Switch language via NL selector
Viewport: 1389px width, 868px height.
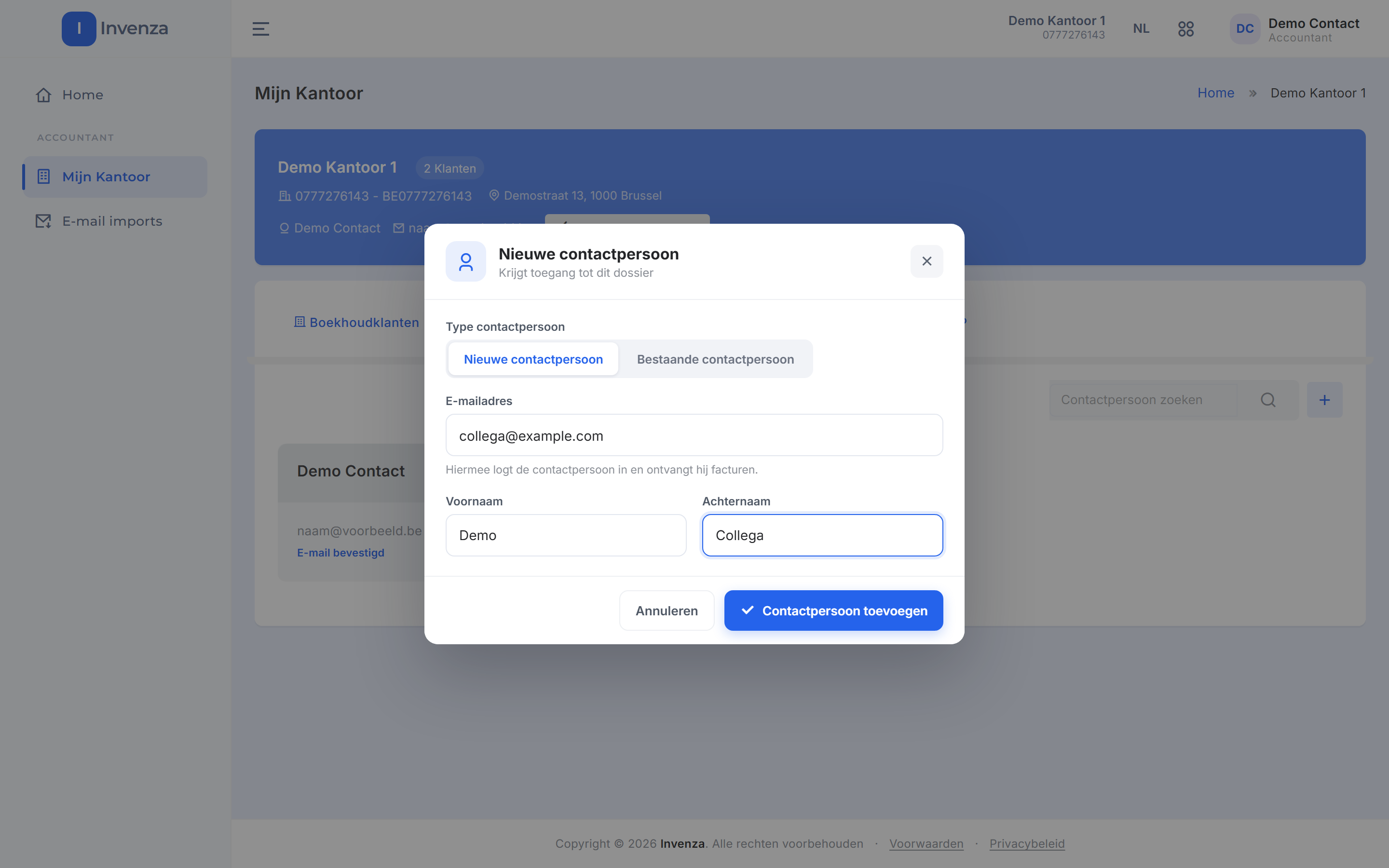1141,28
